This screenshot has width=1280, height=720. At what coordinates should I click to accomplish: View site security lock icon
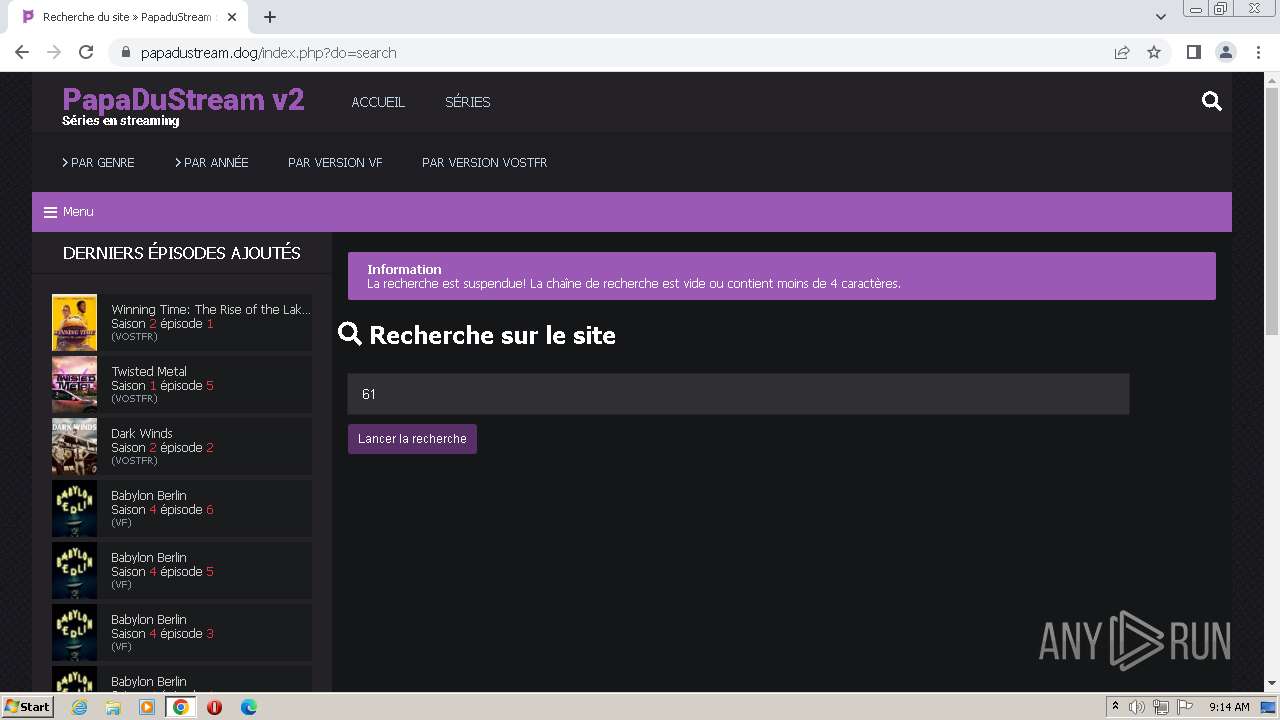click(125, 53)
